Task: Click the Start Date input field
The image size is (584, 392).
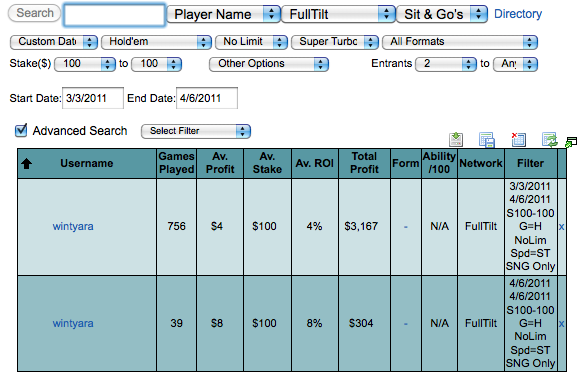Action: 93,98
